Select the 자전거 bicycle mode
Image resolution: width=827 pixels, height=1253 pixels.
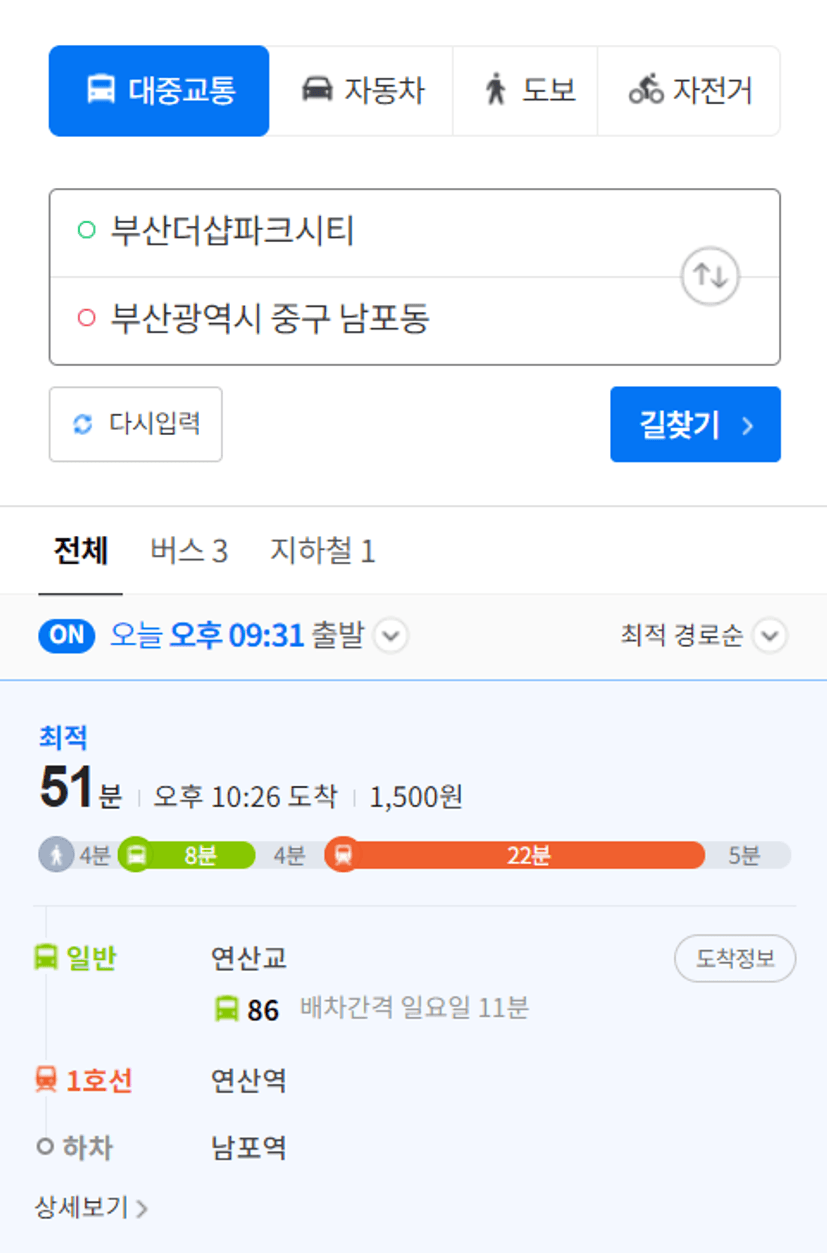tap(689, 91)
